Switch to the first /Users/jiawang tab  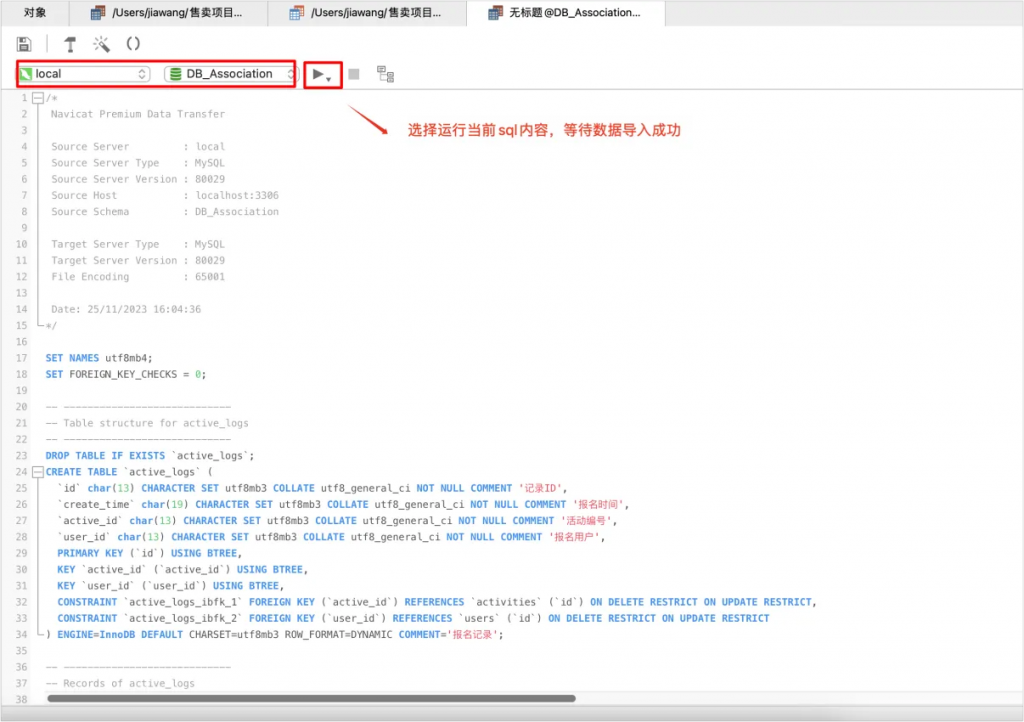[168, 13]
